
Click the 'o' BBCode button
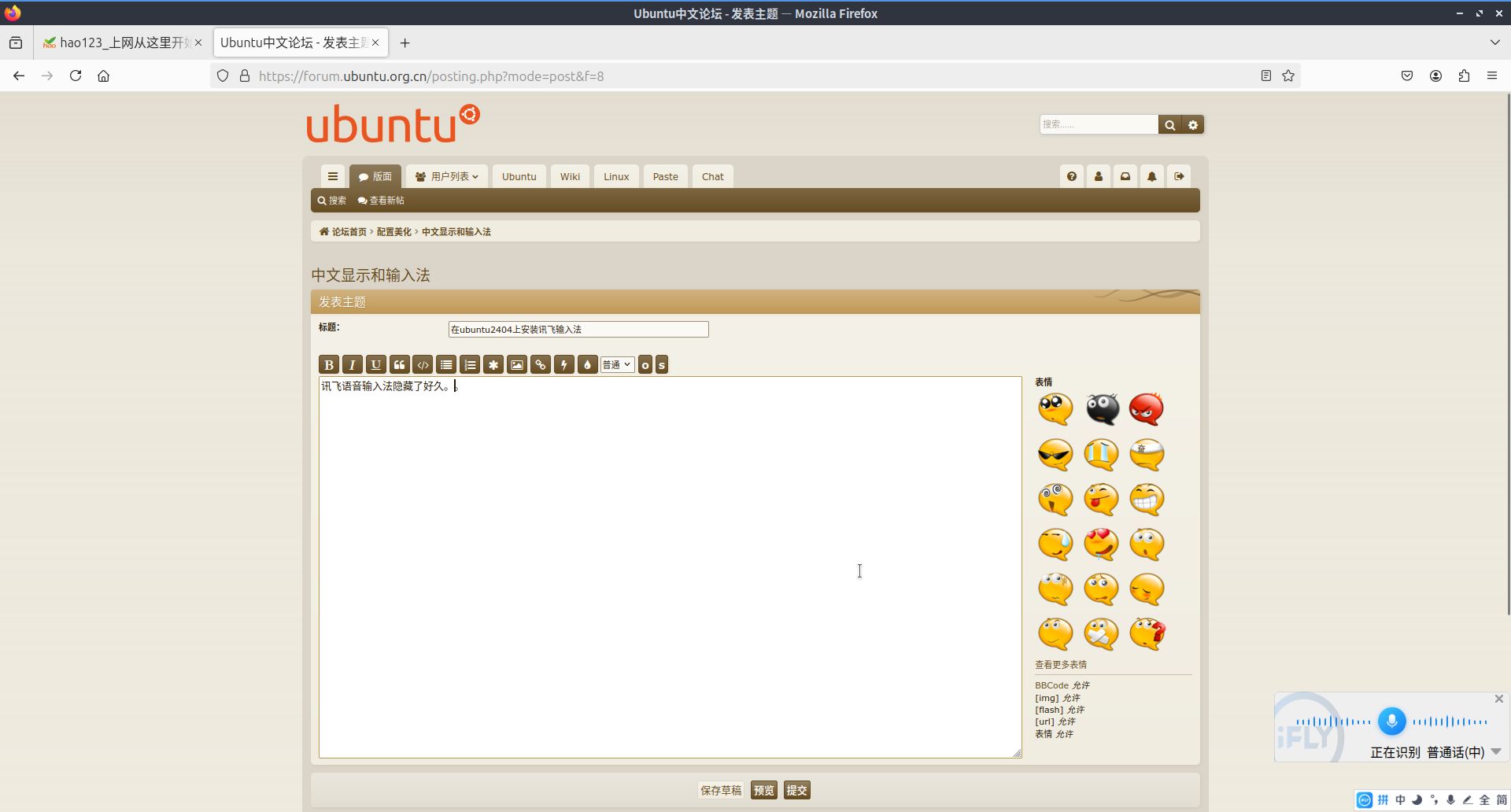pyautogui.click(x=645, y=364)
